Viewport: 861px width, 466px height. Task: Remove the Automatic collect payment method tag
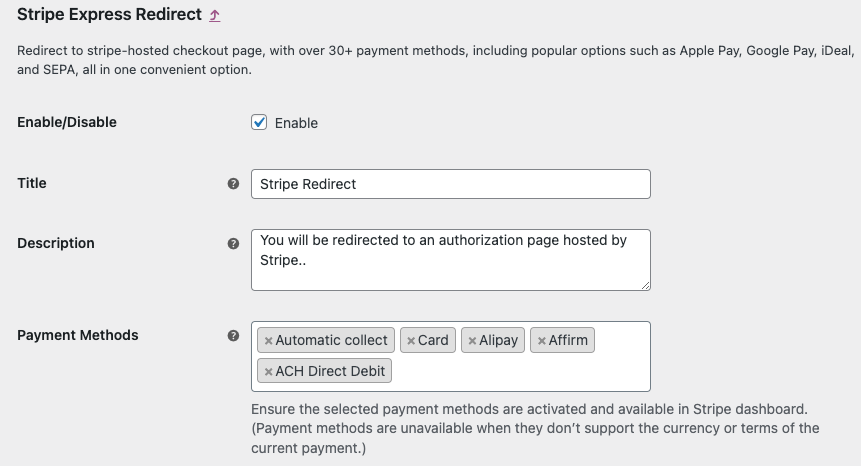(269, 341)
